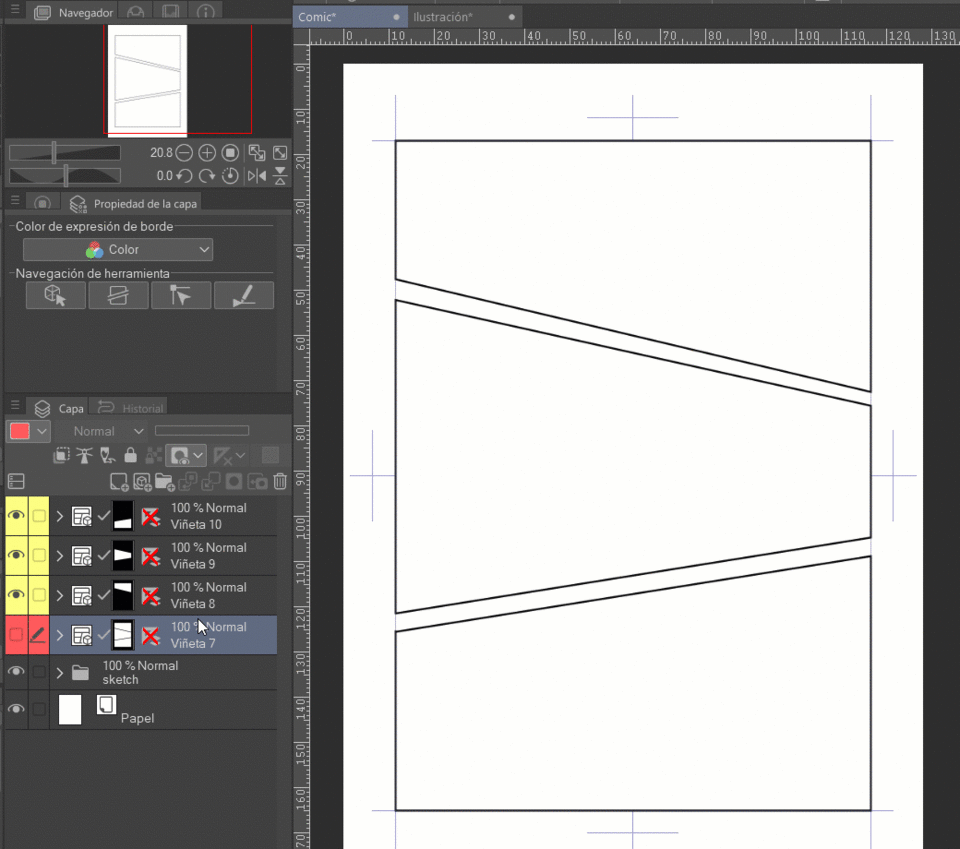The height and width of the screenshot is (849, 960).
Task: Create a new layer folder
Action: (x=165, y=482)
